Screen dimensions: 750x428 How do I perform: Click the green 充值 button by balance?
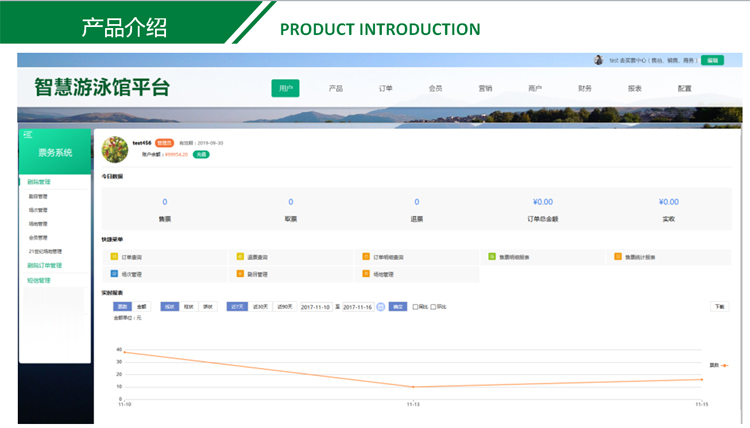pos(201,154)
